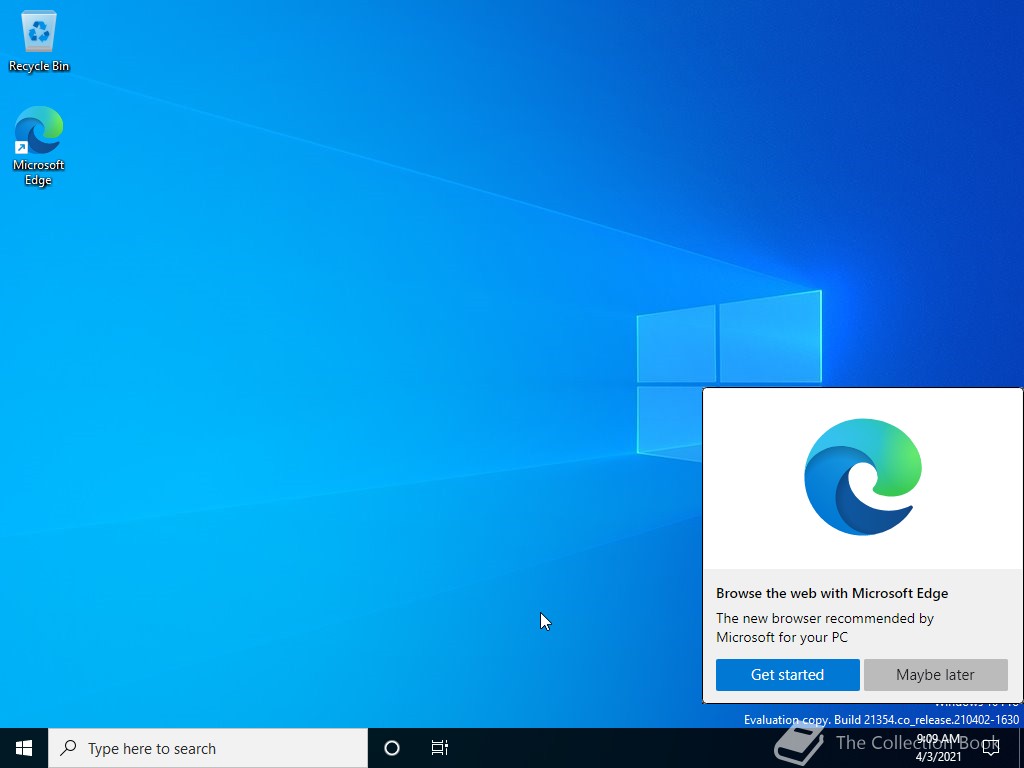Open Task View from the taskbar
Screen dimensions: 1024x768
pos(440,748)
